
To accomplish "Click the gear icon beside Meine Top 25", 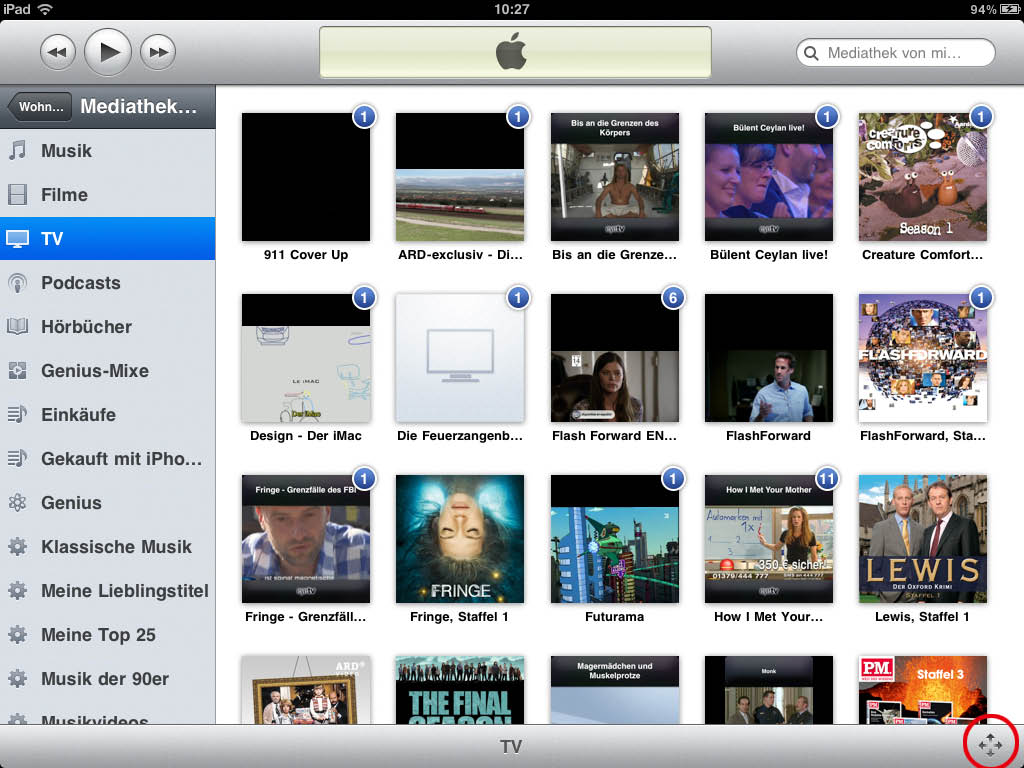I will (18, 635).
